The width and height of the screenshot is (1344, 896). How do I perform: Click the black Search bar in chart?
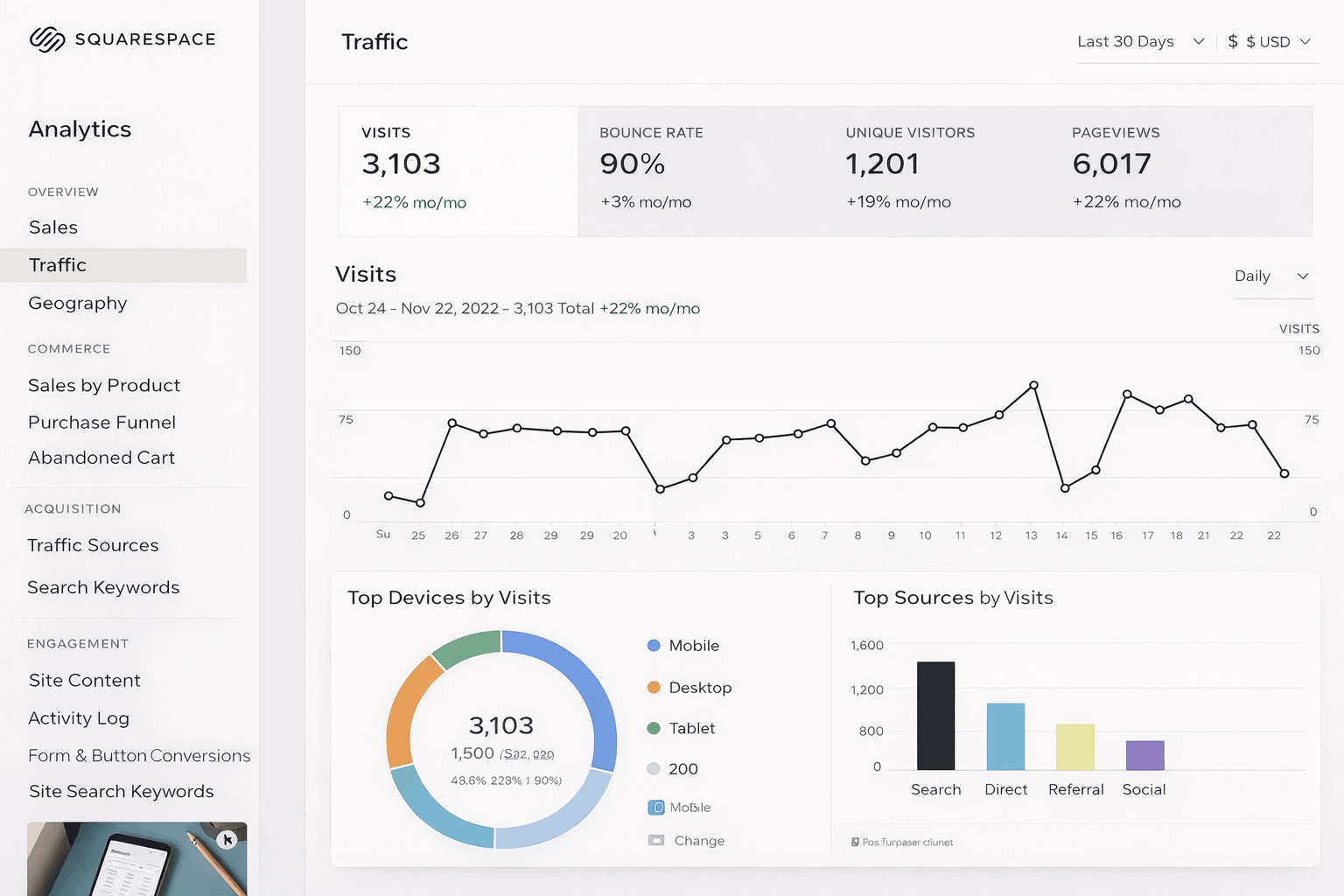click(x=935, y=716)
